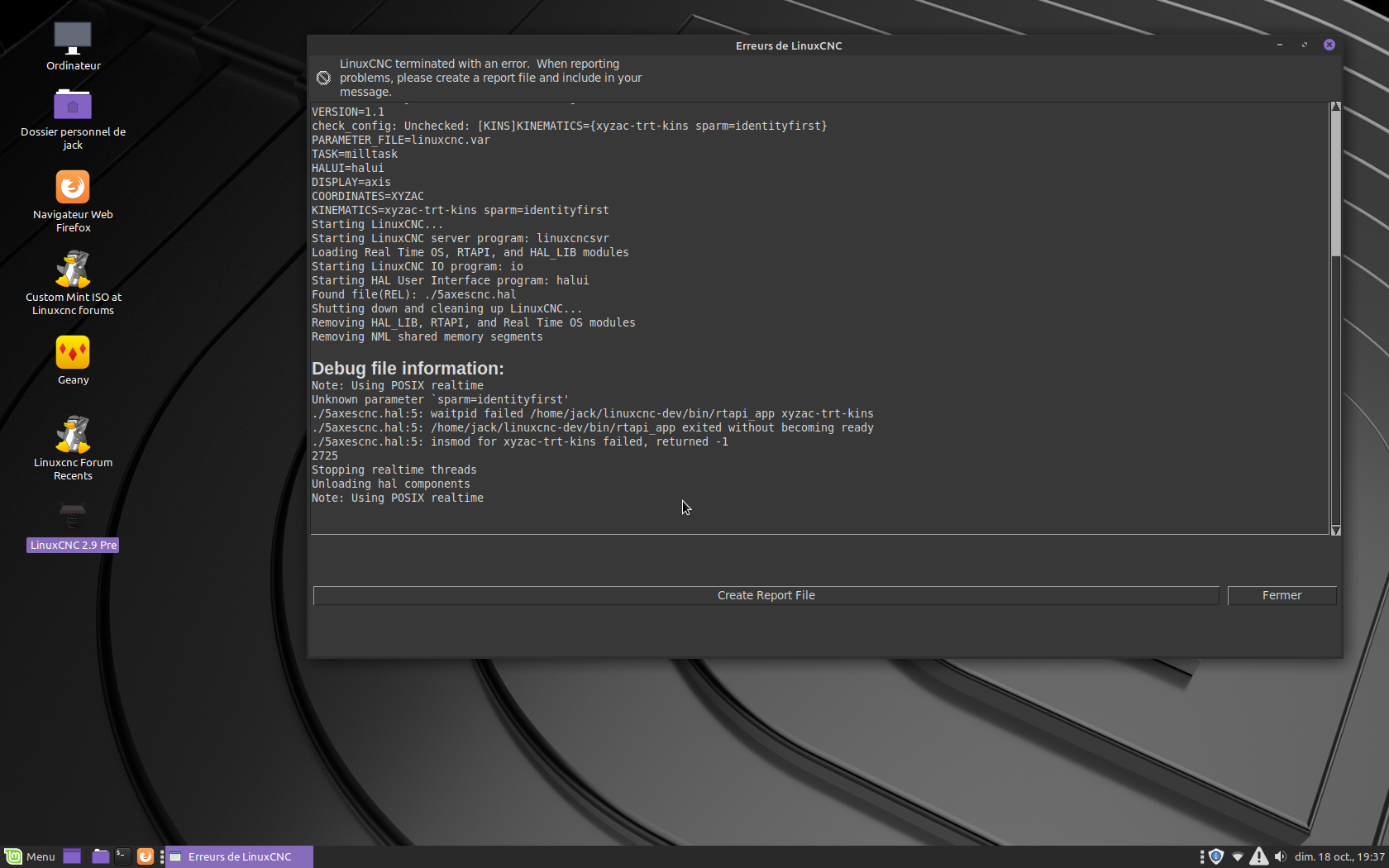The image size is (1389, 868).
Task: Click the 'check_config: Unchecked' line
Action: (x=569, y=126)
